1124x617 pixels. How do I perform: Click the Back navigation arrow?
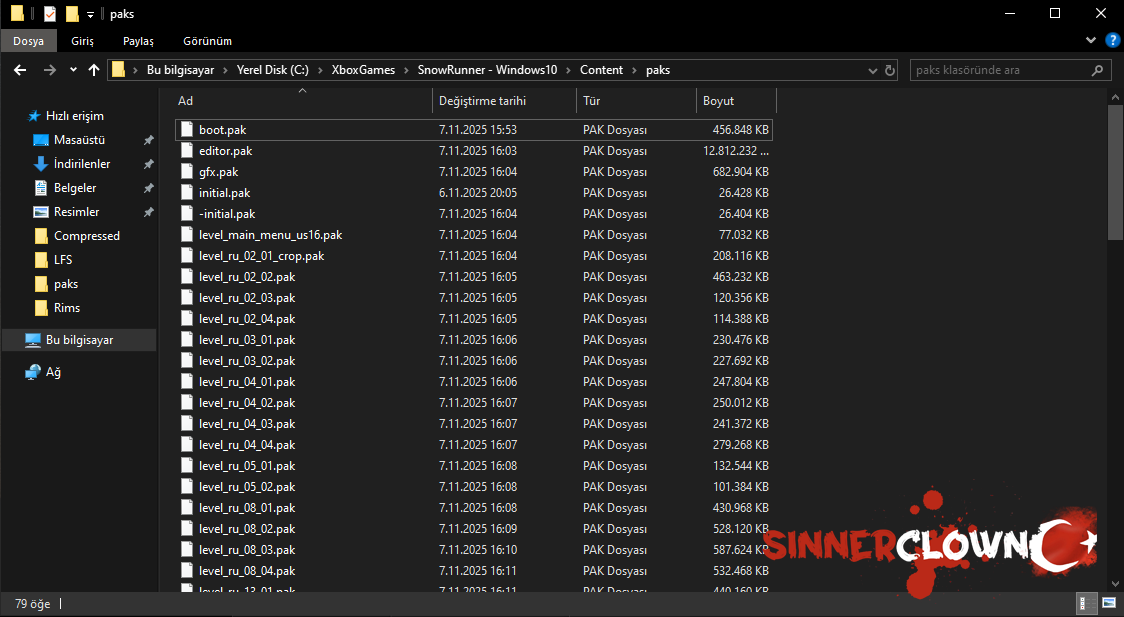pos(20,70)
